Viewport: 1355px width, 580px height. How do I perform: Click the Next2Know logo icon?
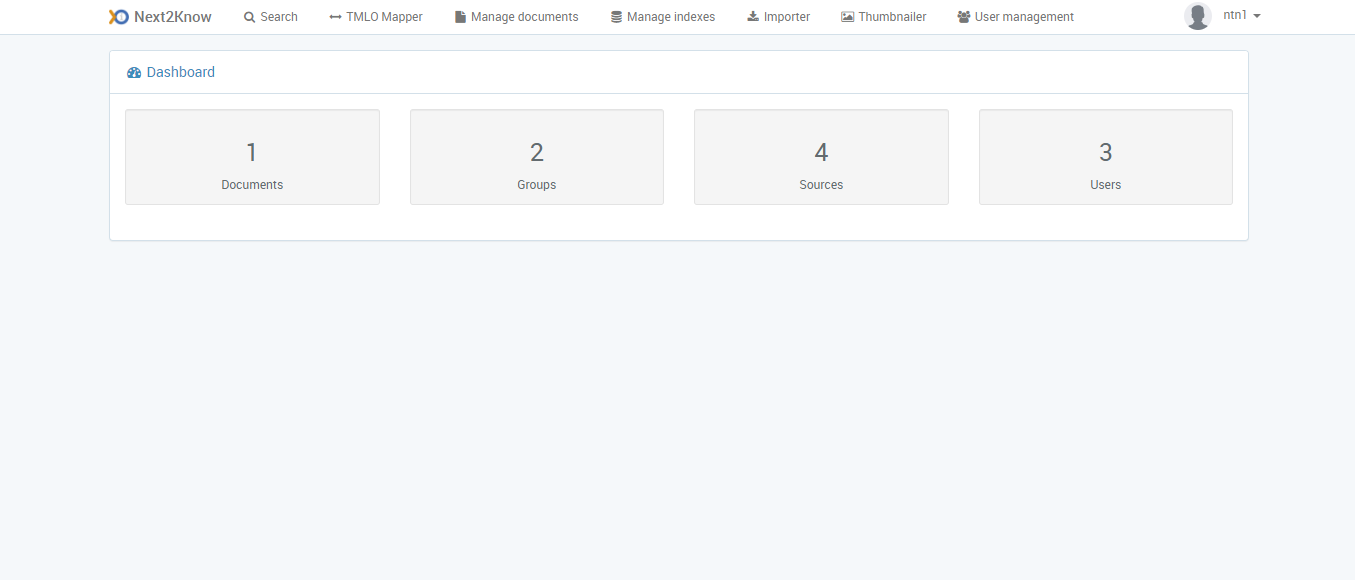click(119, 17)
